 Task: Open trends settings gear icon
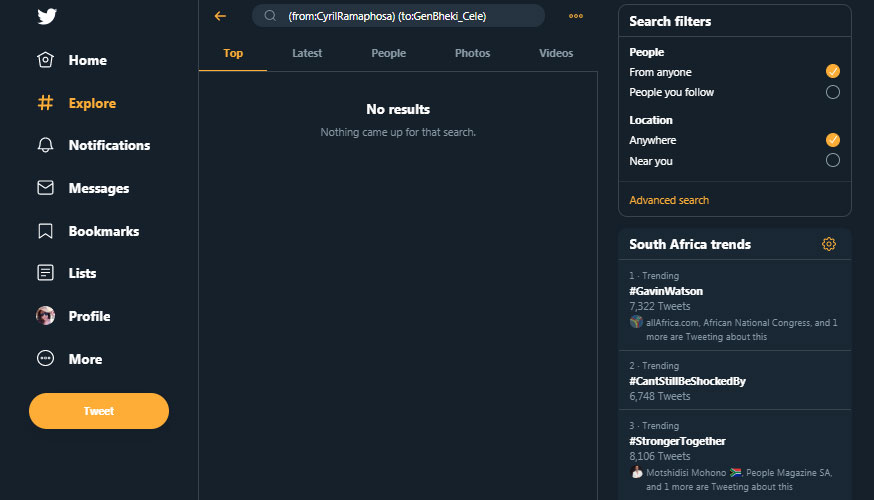[x=828, y=244]
